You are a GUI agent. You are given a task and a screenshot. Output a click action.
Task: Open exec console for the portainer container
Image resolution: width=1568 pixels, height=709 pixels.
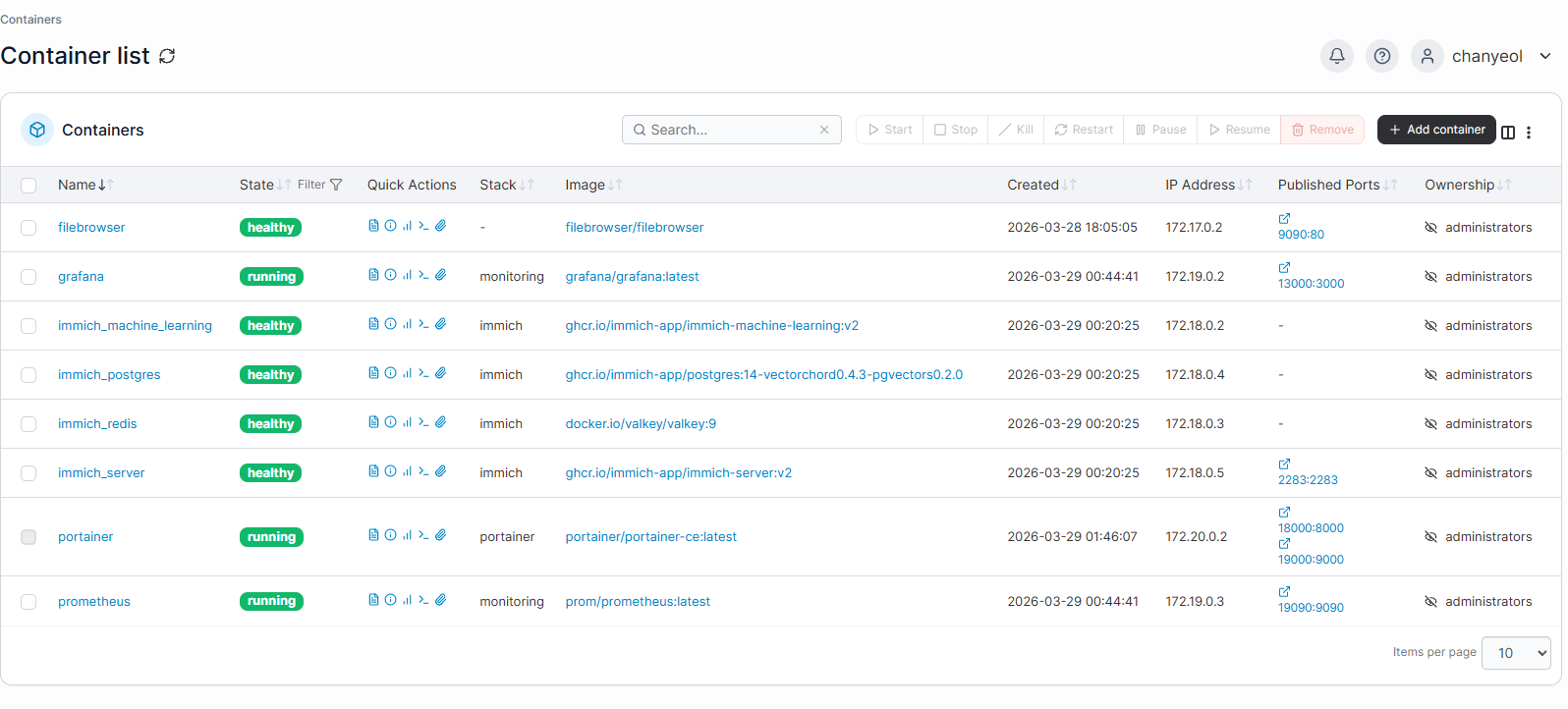click(423, 535)
